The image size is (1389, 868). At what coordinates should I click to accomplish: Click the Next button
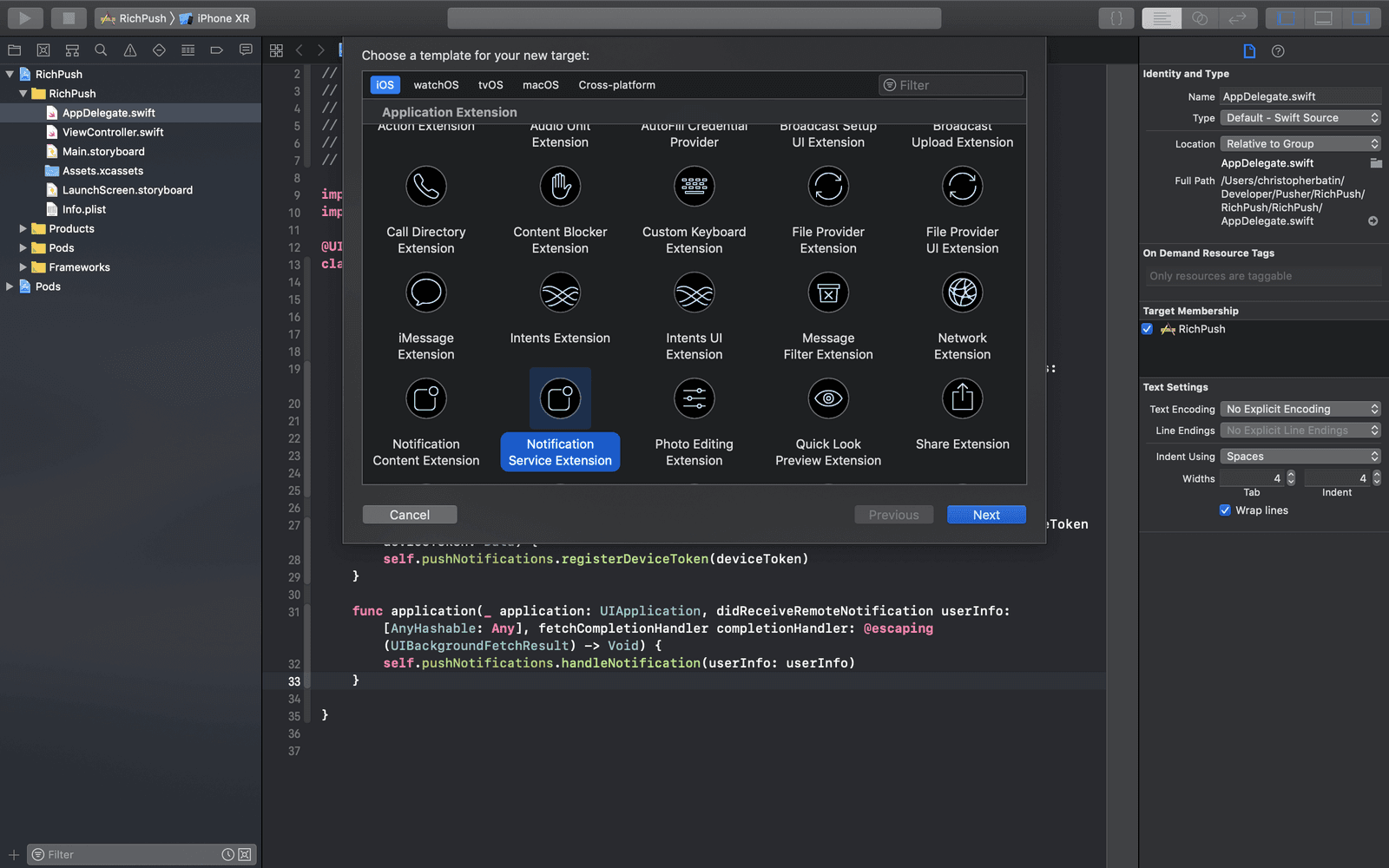click(986, 514)
